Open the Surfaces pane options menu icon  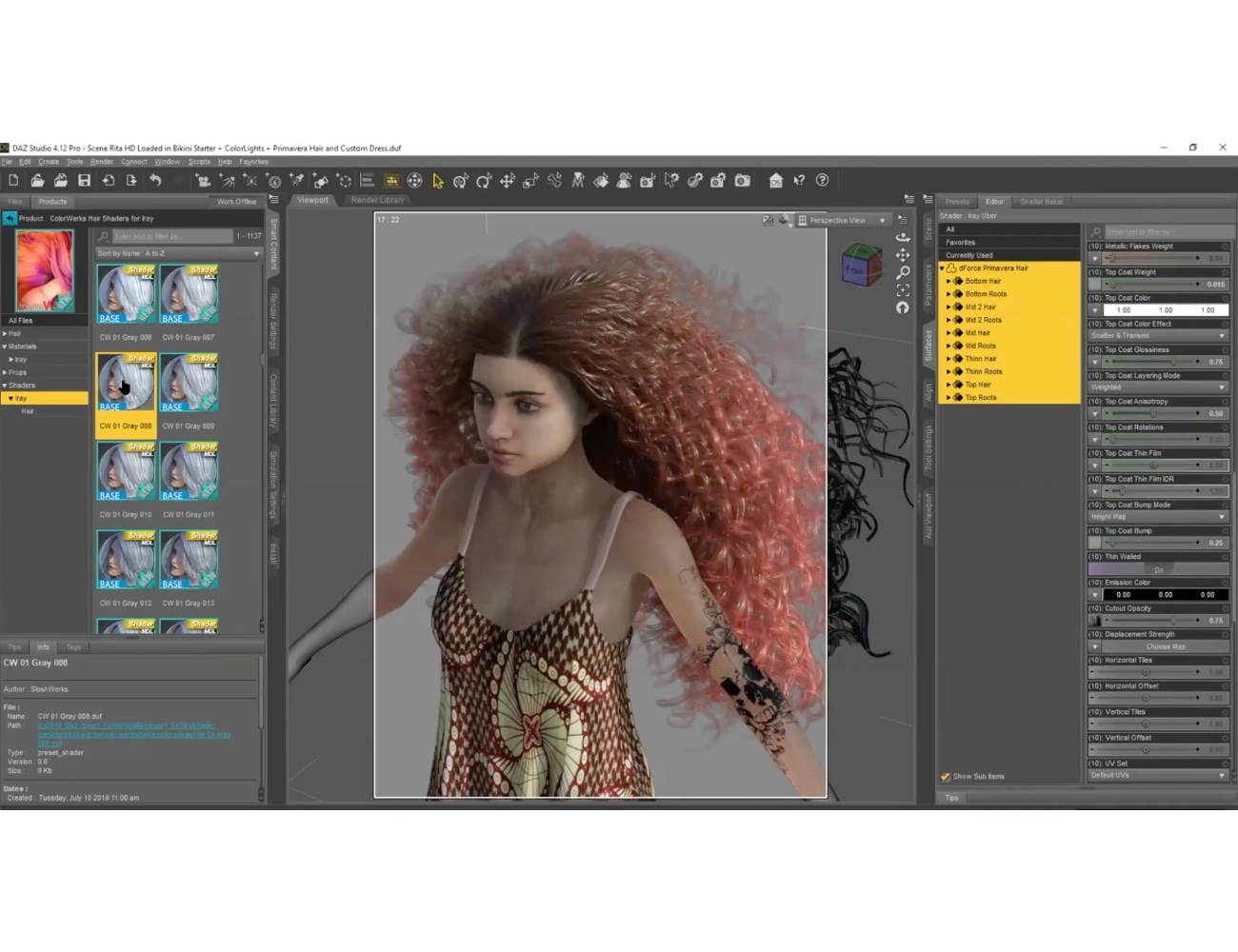click(x=928, y=200)
